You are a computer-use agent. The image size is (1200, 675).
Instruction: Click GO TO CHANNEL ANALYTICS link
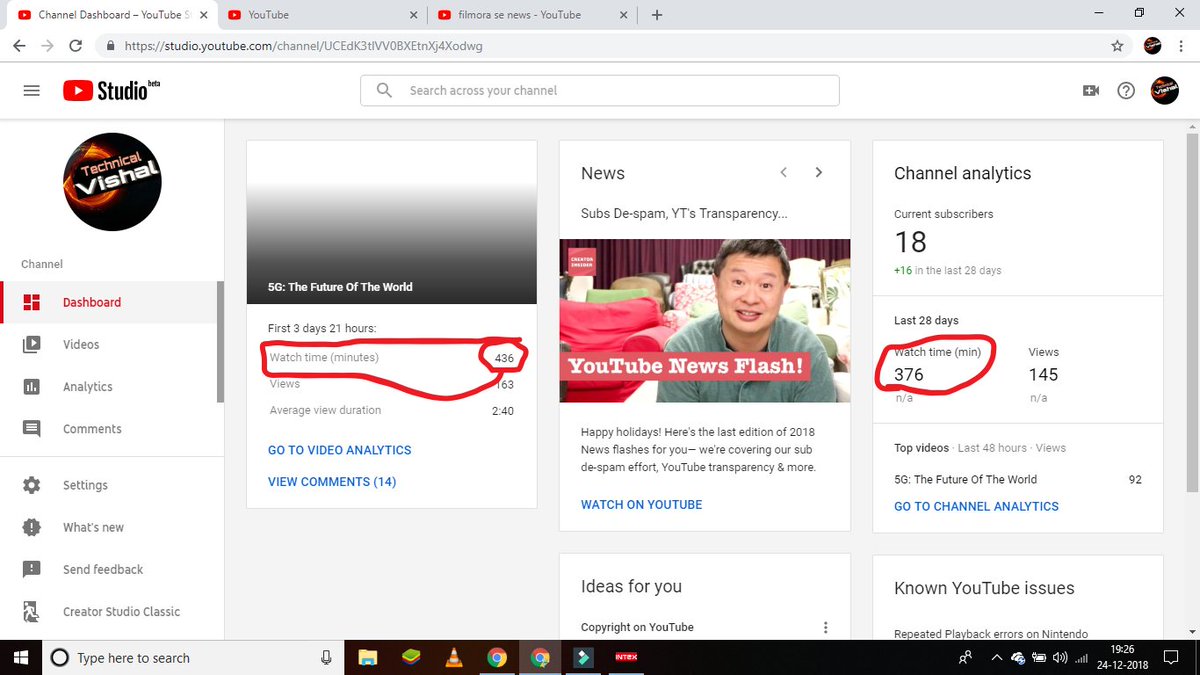pyautogui.click(x=976, y=506)
